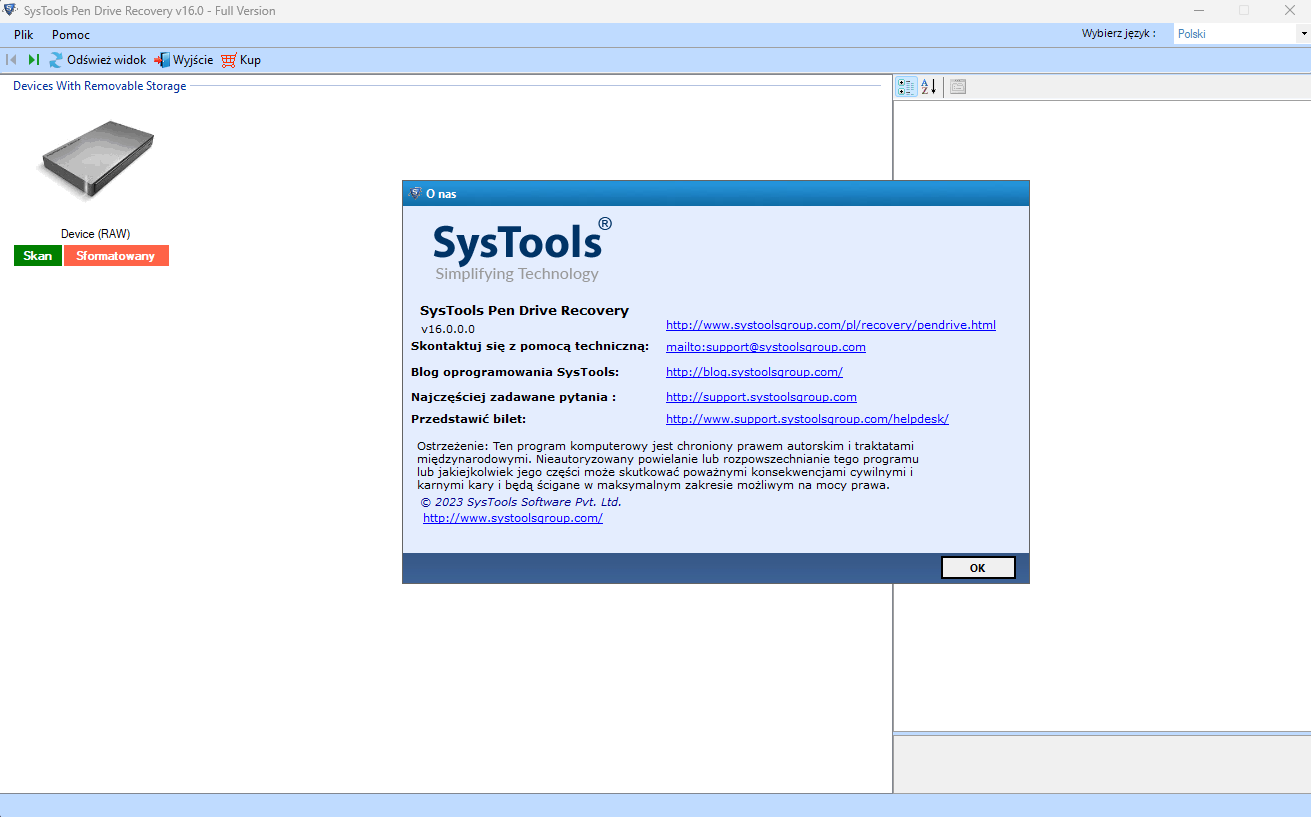Click the SysTools logo in the dialog
1311x817 pixels.
pos(522,249)
